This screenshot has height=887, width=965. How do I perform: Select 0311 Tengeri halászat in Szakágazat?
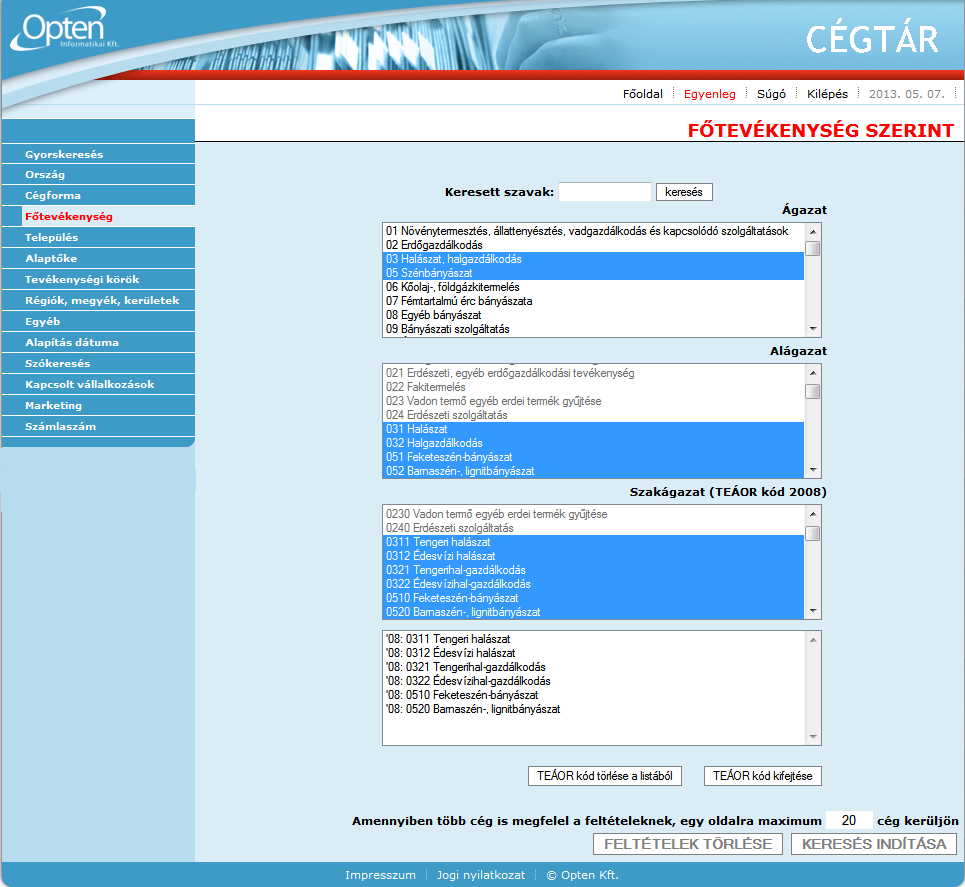(x=593, y=542)
